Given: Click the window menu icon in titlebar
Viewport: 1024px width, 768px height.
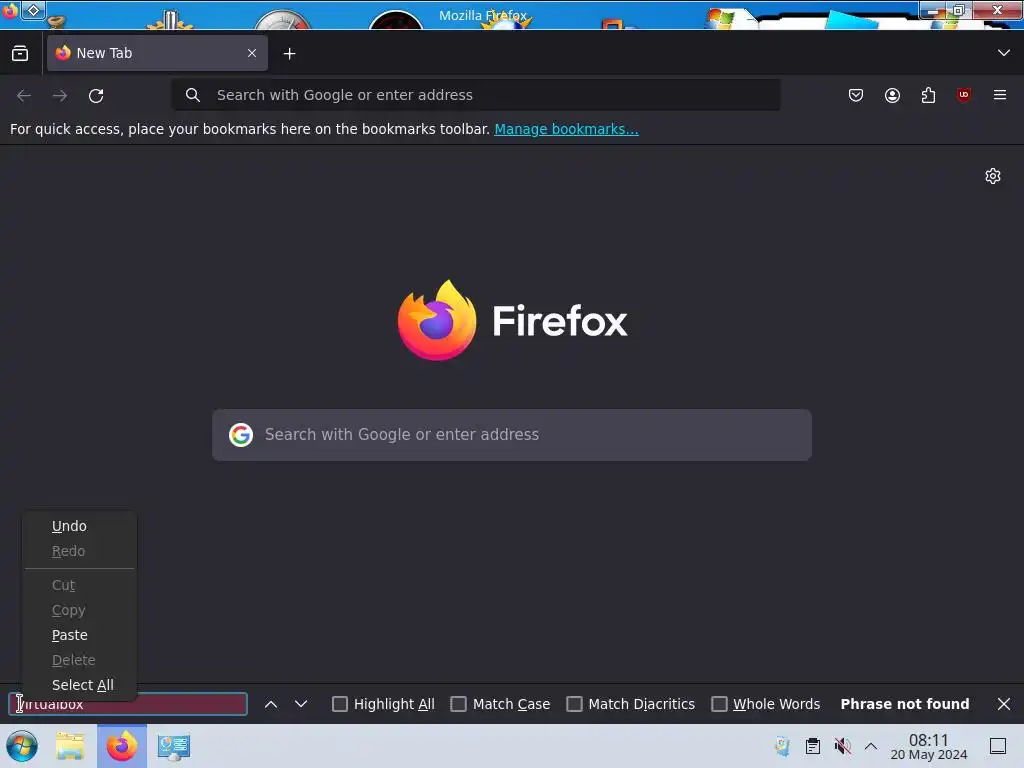Looking at the screenshot, I should 9,10.
